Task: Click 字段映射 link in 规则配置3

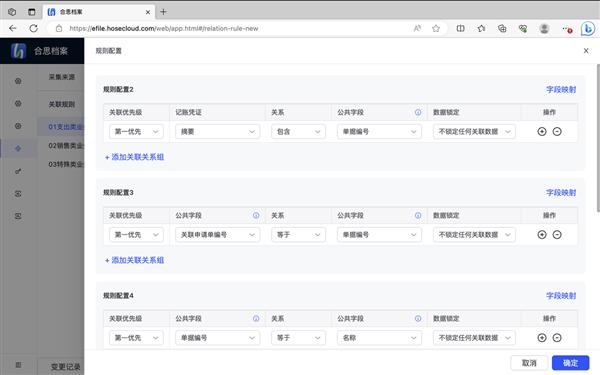Action: click(x=561, y=192)
